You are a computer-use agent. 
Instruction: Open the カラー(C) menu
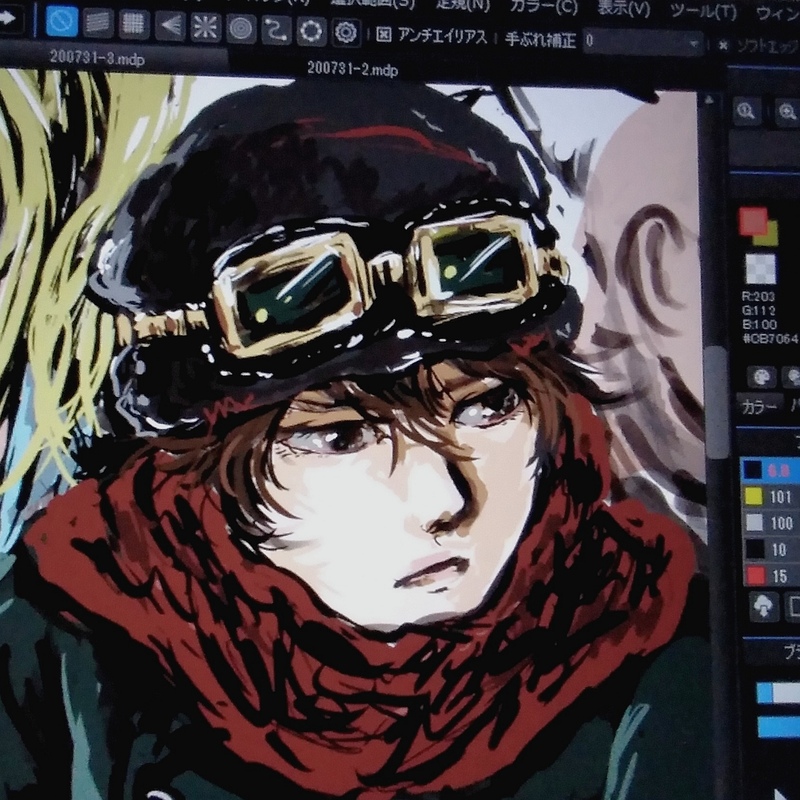tap(544, 7)
